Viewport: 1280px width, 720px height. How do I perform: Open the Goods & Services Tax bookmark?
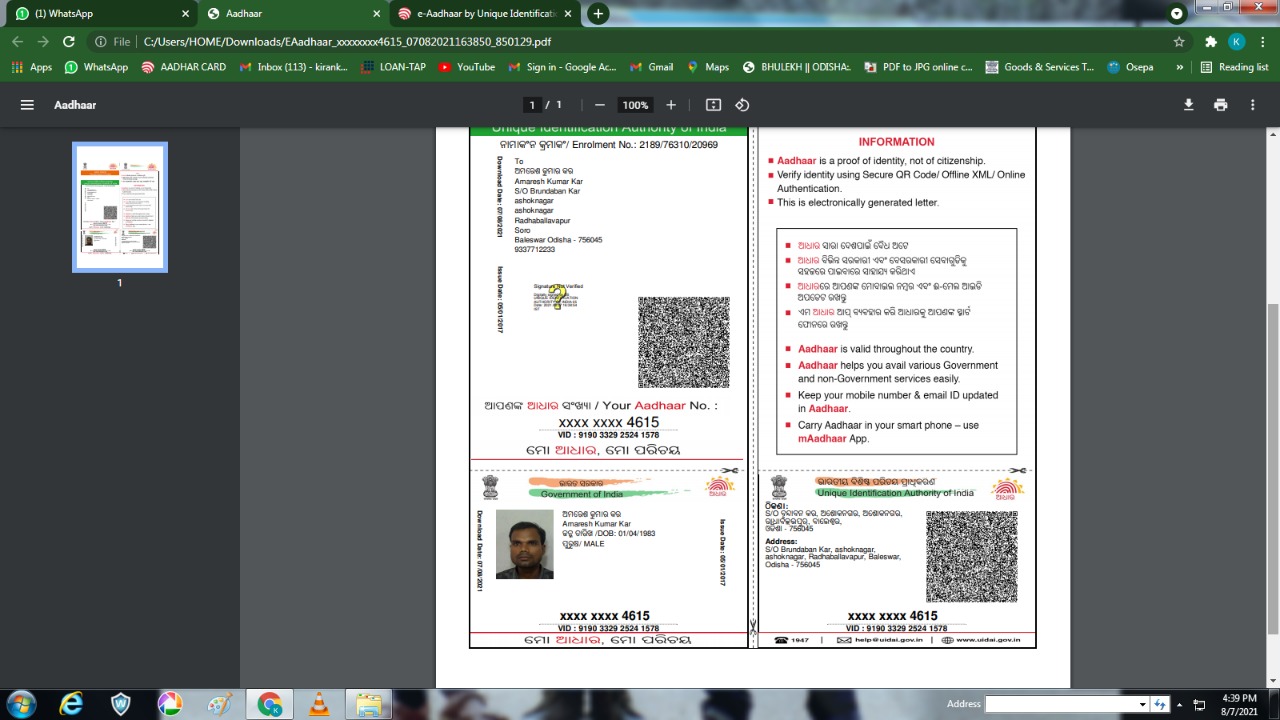(x=1040, y=67)
